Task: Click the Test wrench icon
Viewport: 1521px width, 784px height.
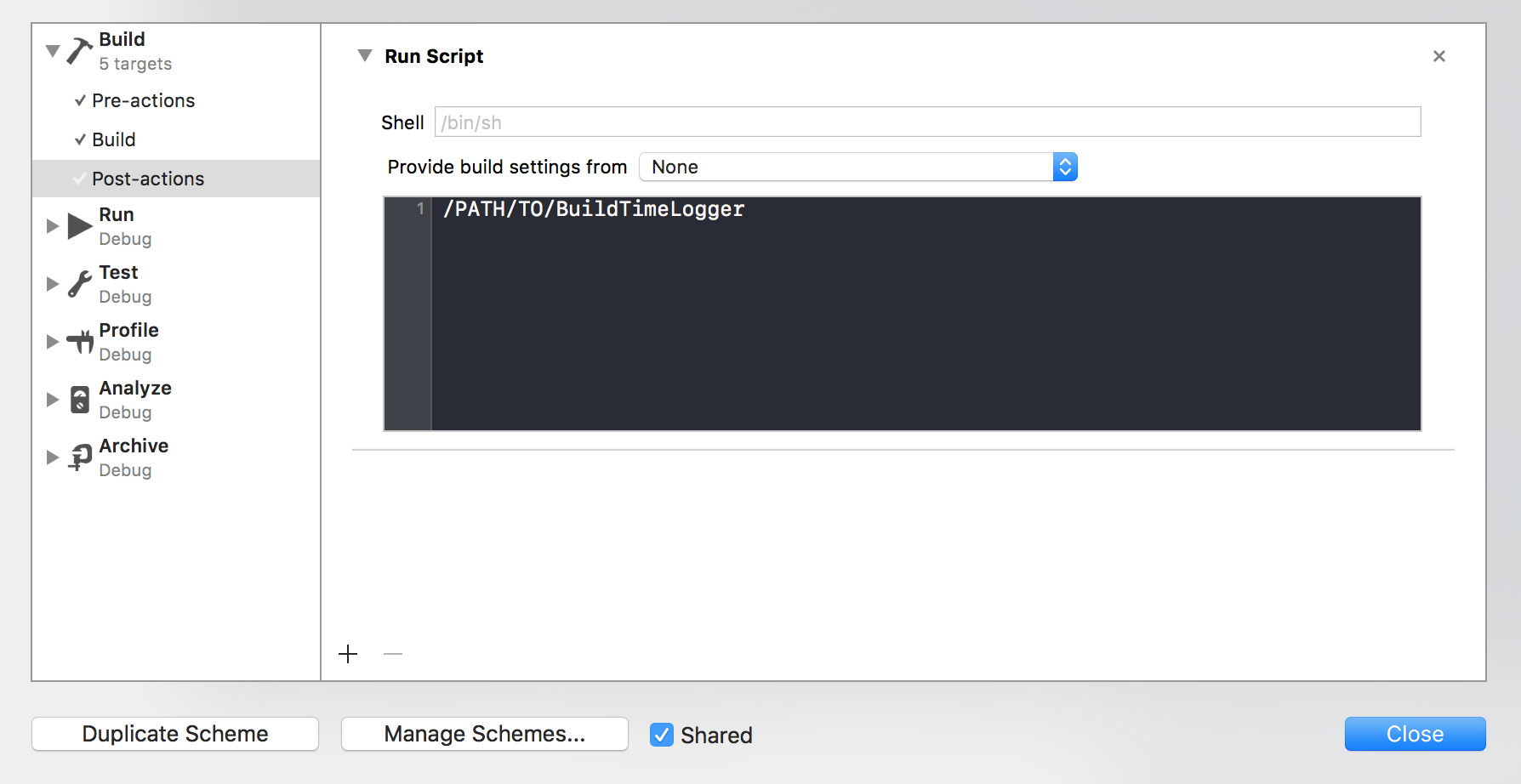Action: tap(79, 284)
